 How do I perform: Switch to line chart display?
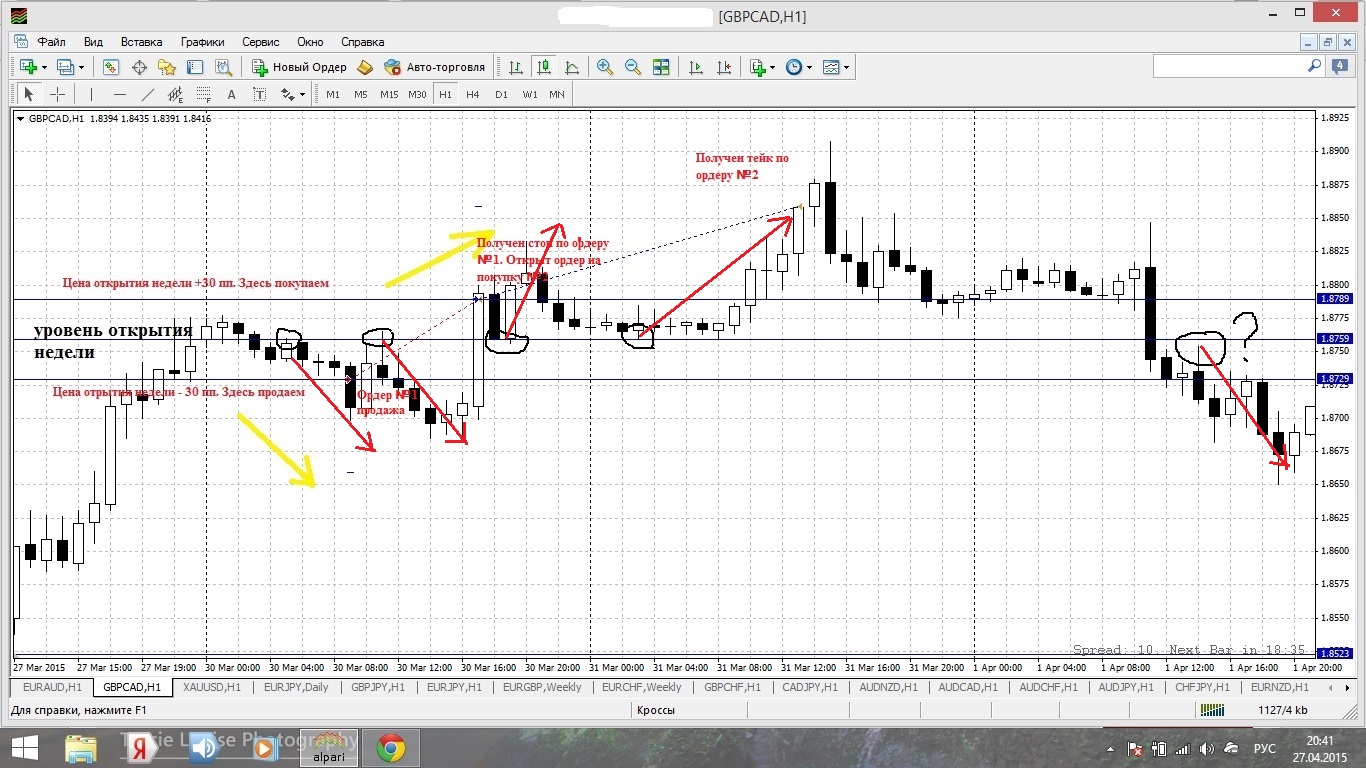tap(571, 67)
